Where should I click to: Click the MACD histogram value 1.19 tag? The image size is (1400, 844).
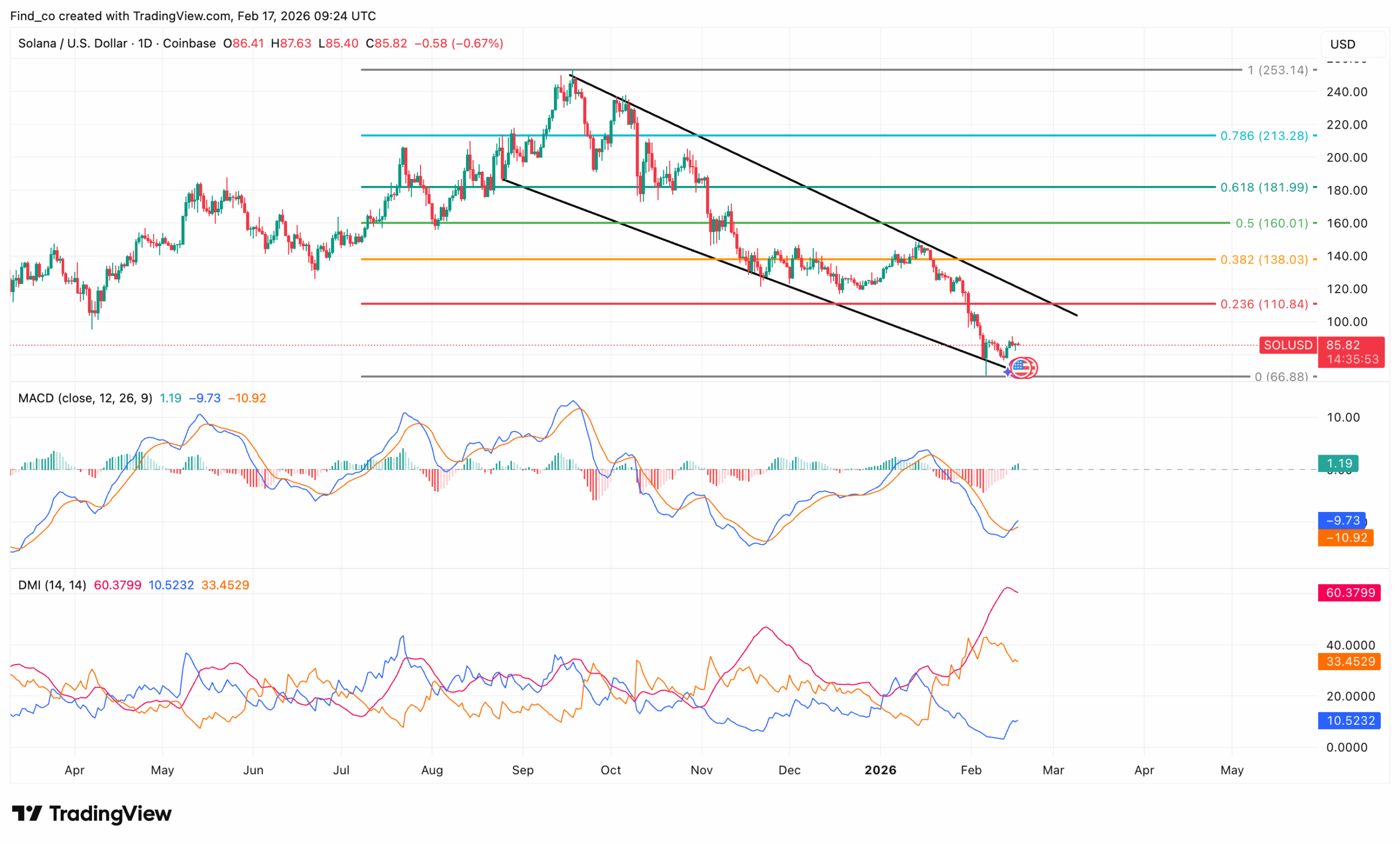pyautogui.click(x=1338, y=463)
